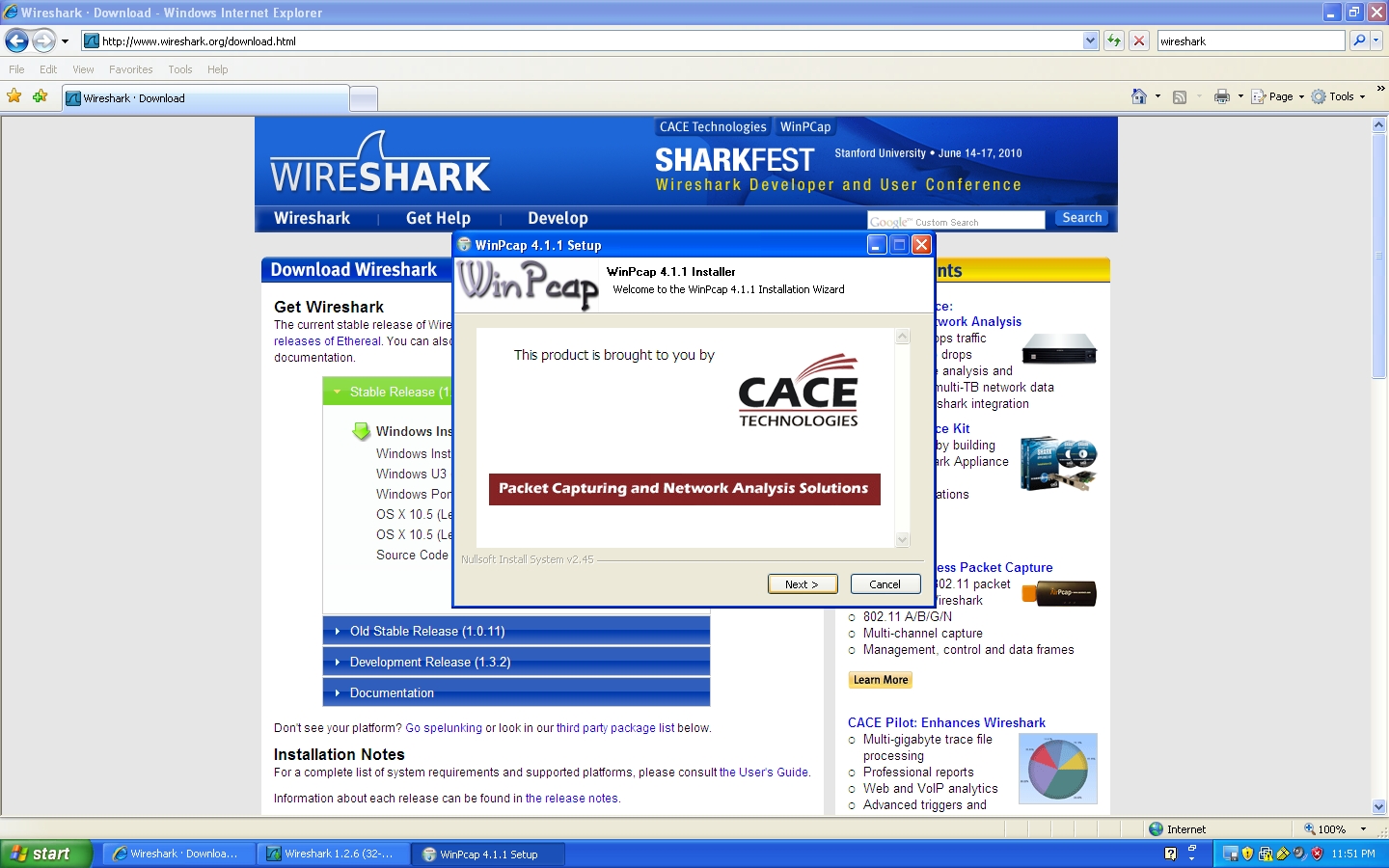Click the blue site Search button
The width and height of the screenshot is (1389, 868).
coord(1081,218)
